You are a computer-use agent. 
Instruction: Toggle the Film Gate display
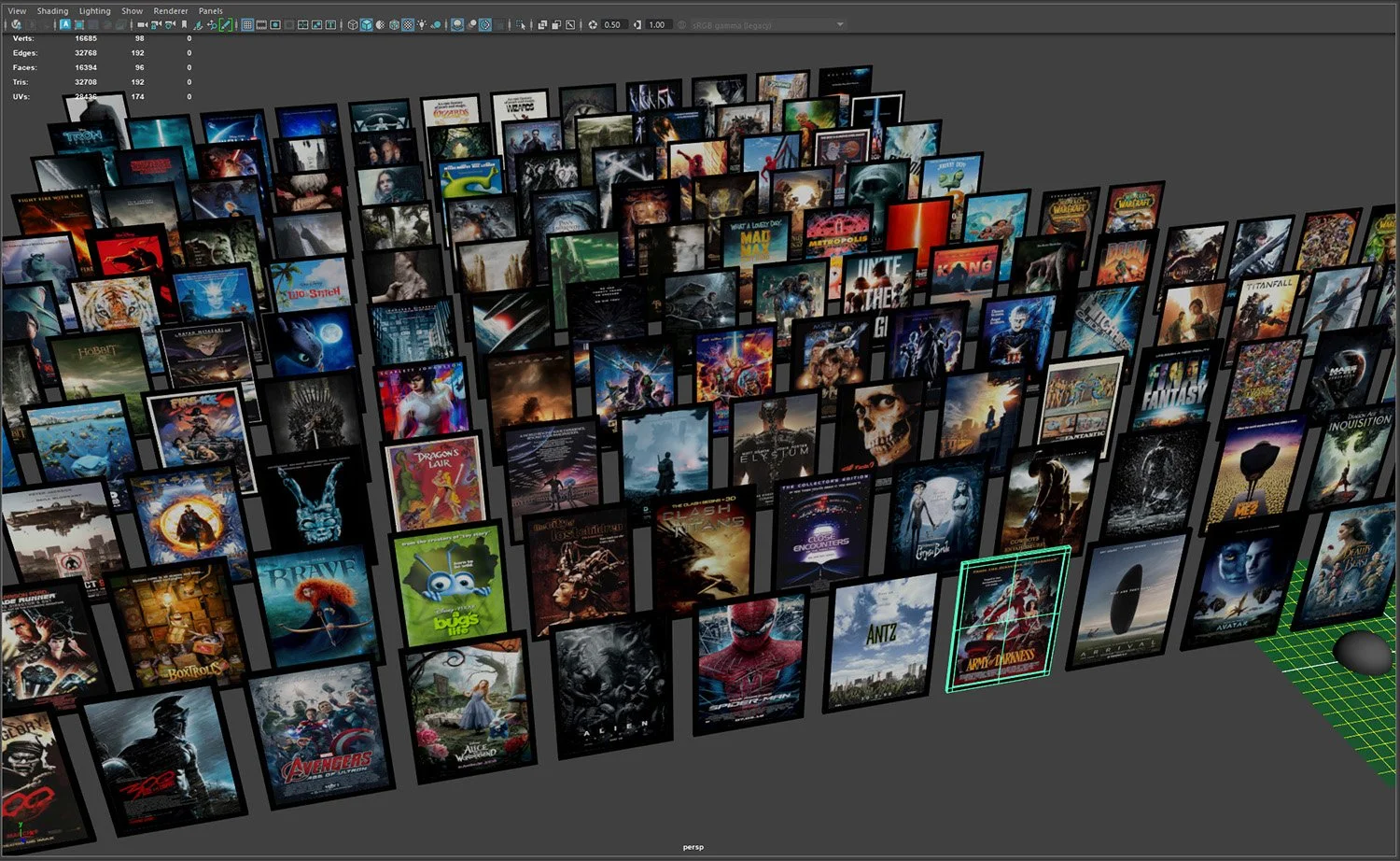click(261, 24)
